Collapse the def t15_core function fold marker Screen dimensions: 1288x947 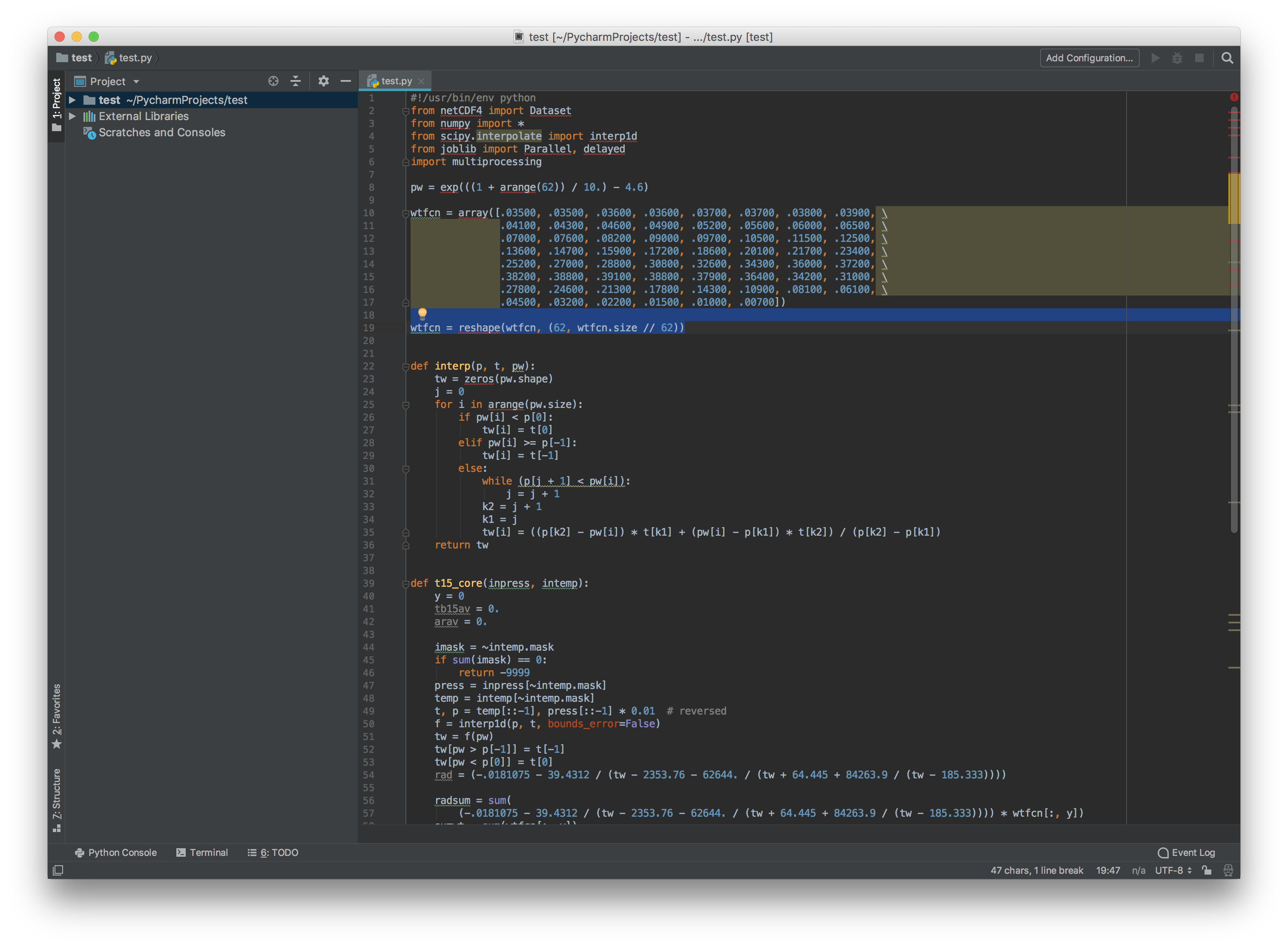[x=405, y=583]
